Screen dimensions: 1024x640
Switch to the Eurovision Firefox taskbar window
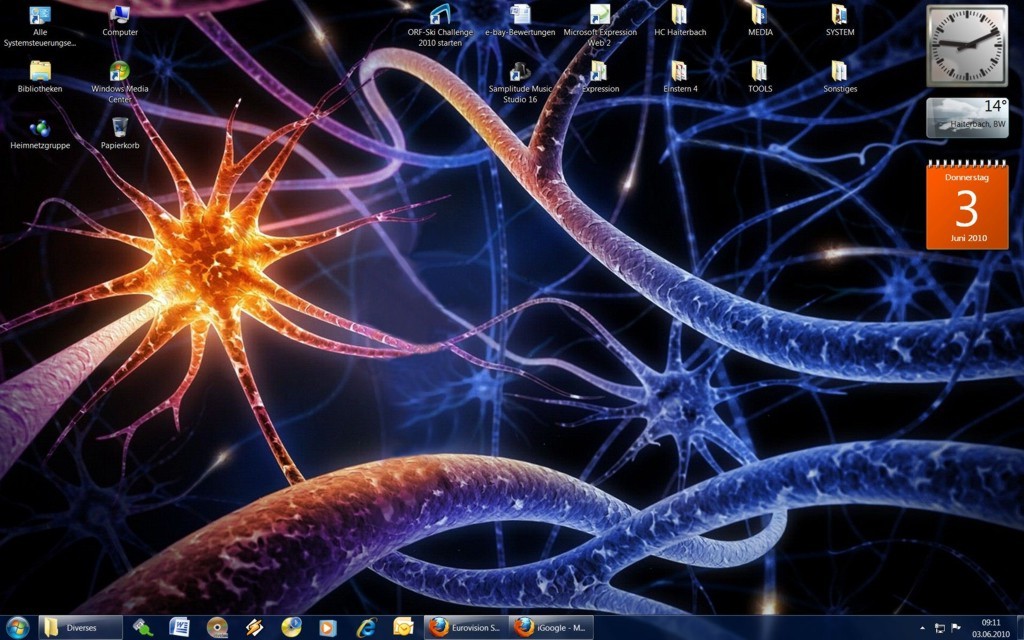pyautogui.click(x=465, y=627)
